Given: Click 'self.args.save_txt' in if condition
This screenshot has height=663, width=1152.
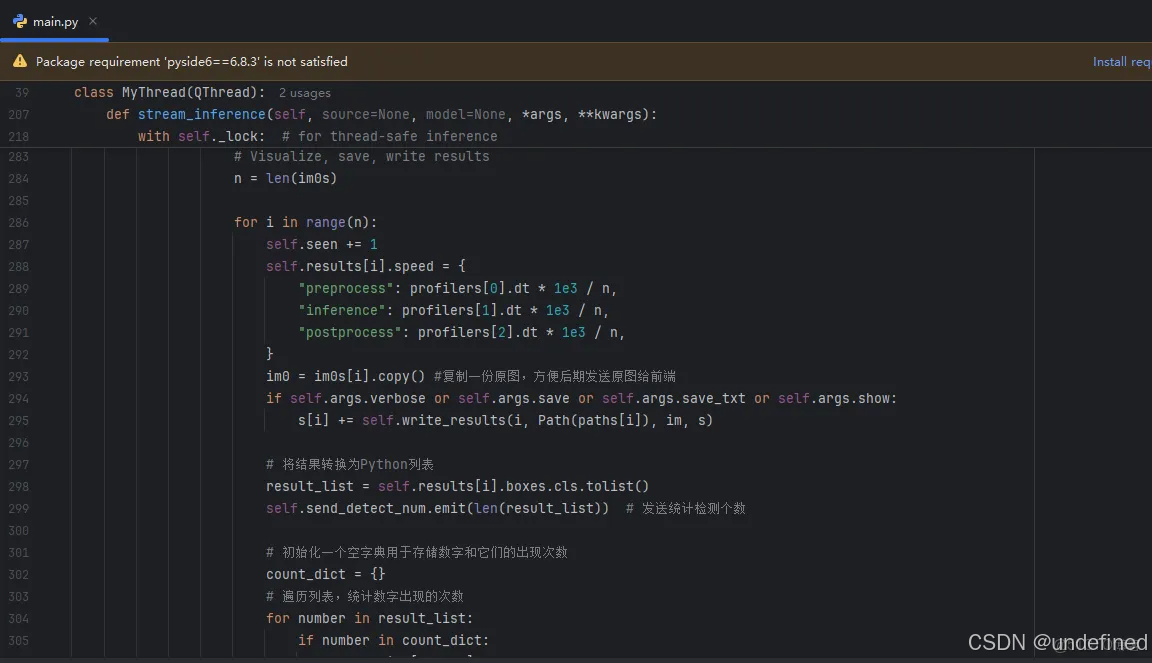Looking at the screenshot, I should point(674,398).
